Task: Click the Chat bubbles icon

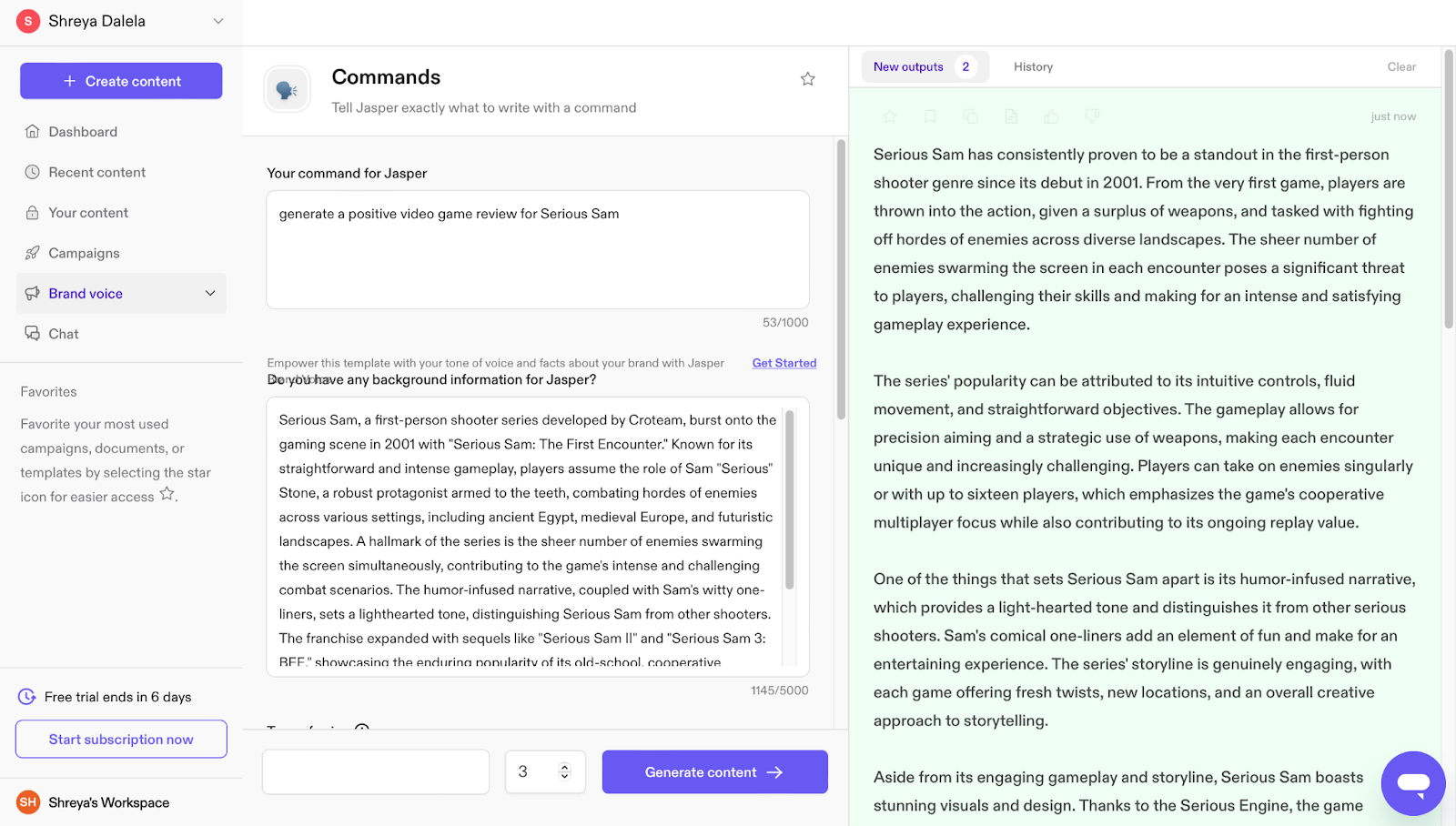Action: (x=32, y=334)
